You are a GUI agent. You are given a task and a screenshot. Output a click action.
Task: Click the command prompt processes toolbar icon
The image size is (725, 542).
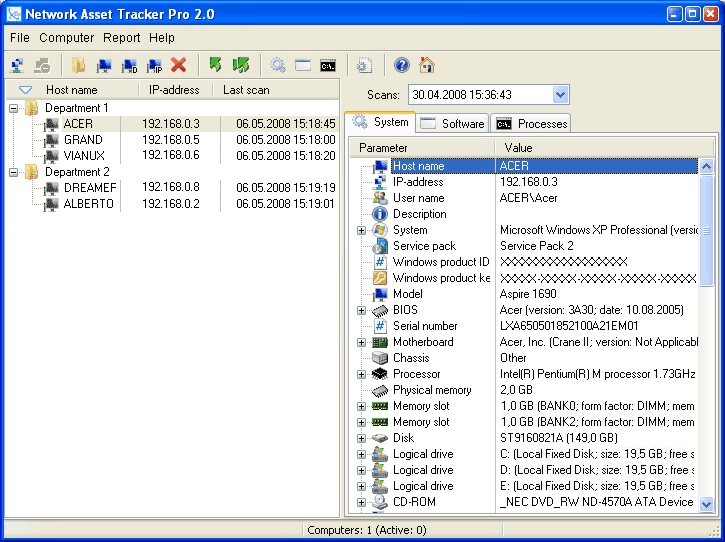(x=328, y=65)
